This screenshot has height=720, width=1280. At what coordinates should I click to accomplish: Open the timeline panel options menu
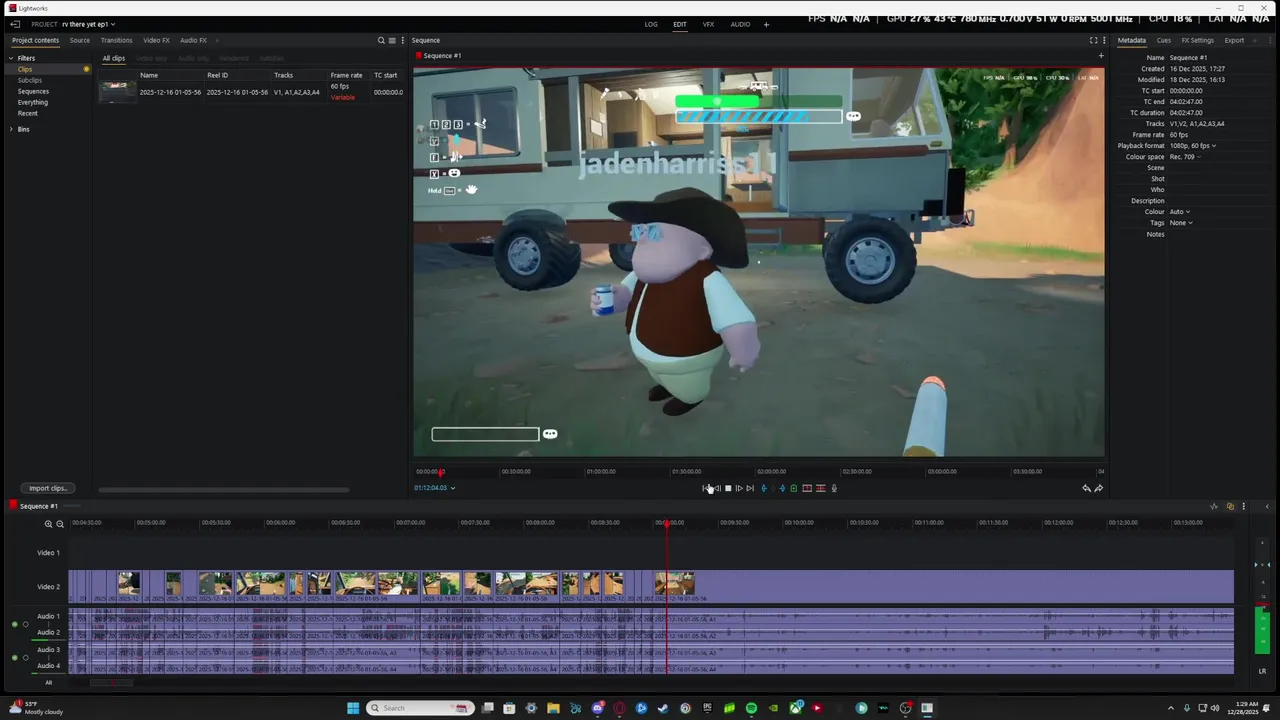1243,506
